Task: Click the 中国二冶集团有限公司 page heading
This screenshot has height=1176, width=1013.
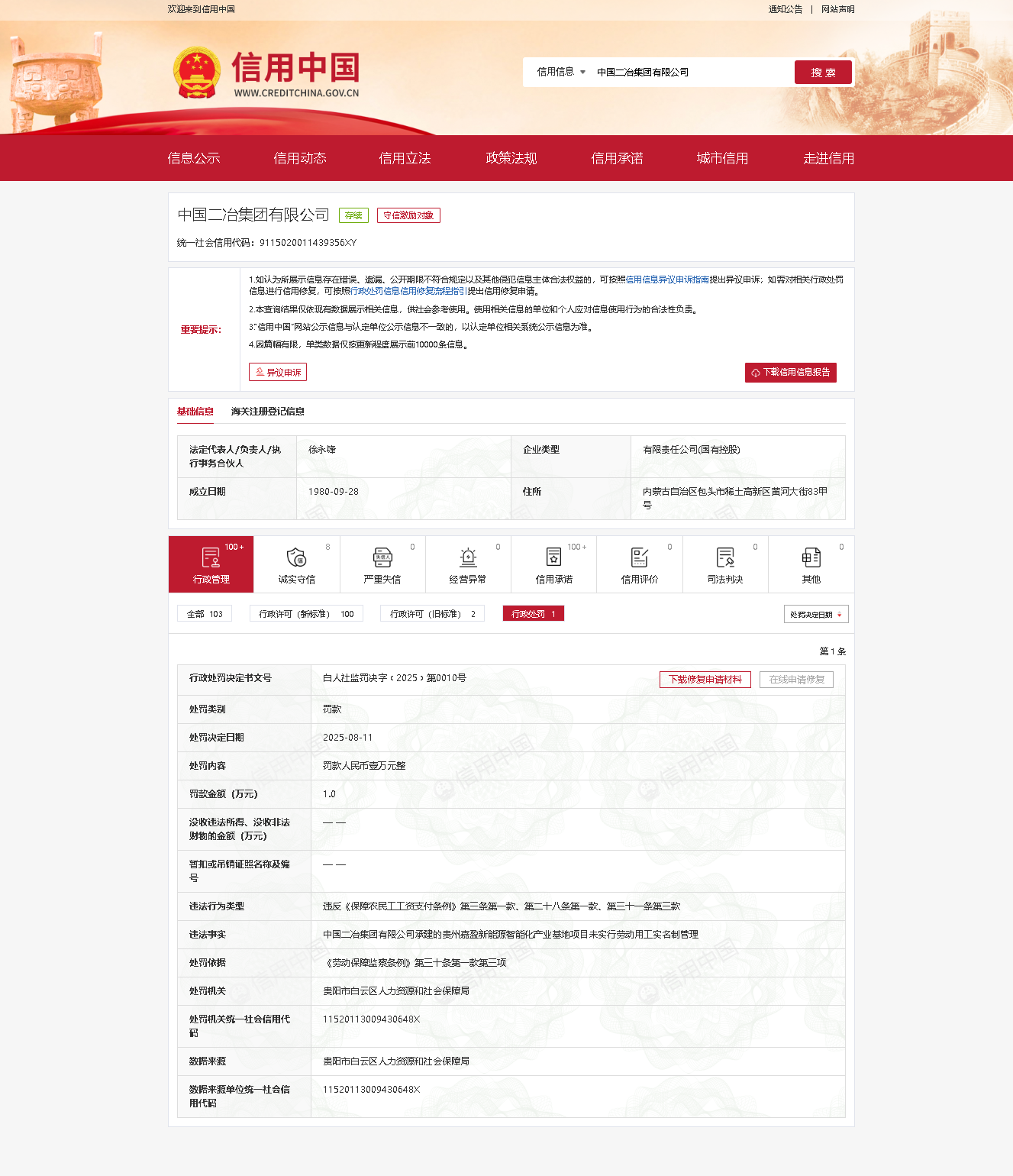Action: [253, 215]
